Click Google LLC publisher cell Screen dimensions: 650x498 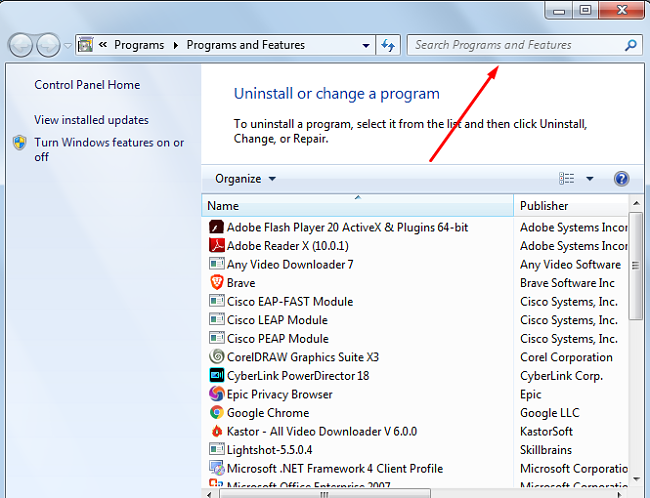[x=550, y=413]
